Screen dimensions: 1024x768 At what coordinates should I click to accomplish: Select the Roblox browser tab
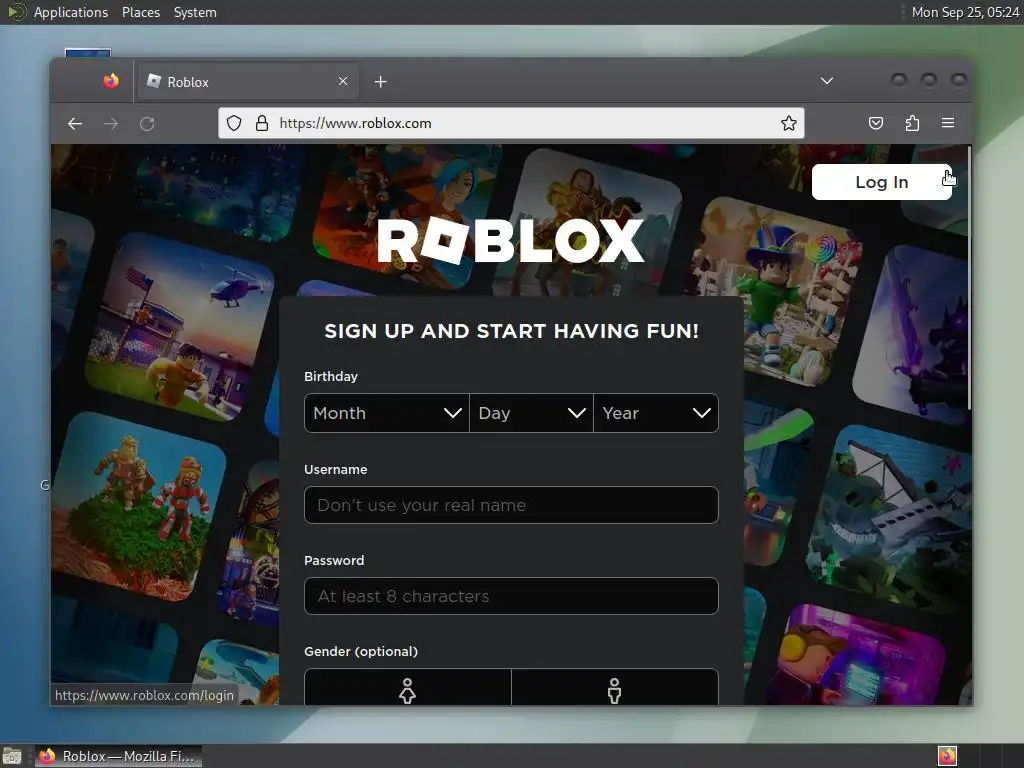click(248, 82)
